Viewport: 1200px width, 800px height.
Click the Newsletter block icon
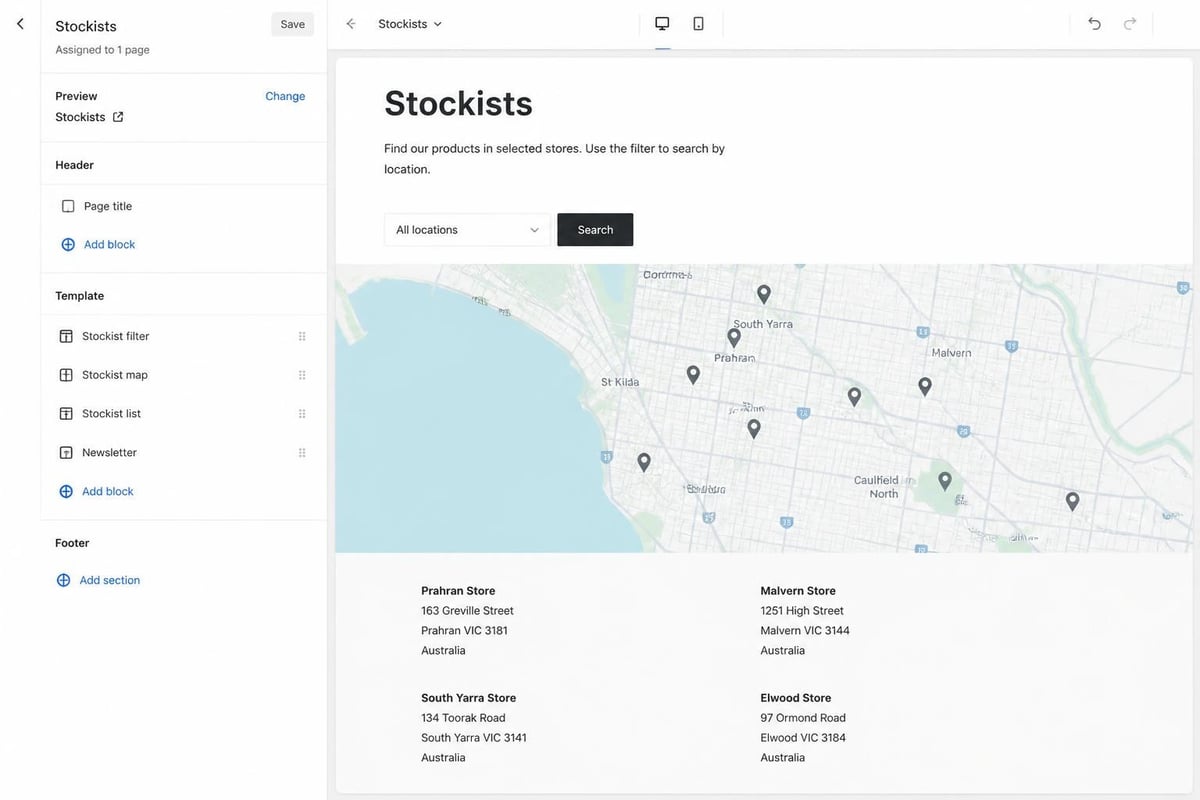[66, 452]
